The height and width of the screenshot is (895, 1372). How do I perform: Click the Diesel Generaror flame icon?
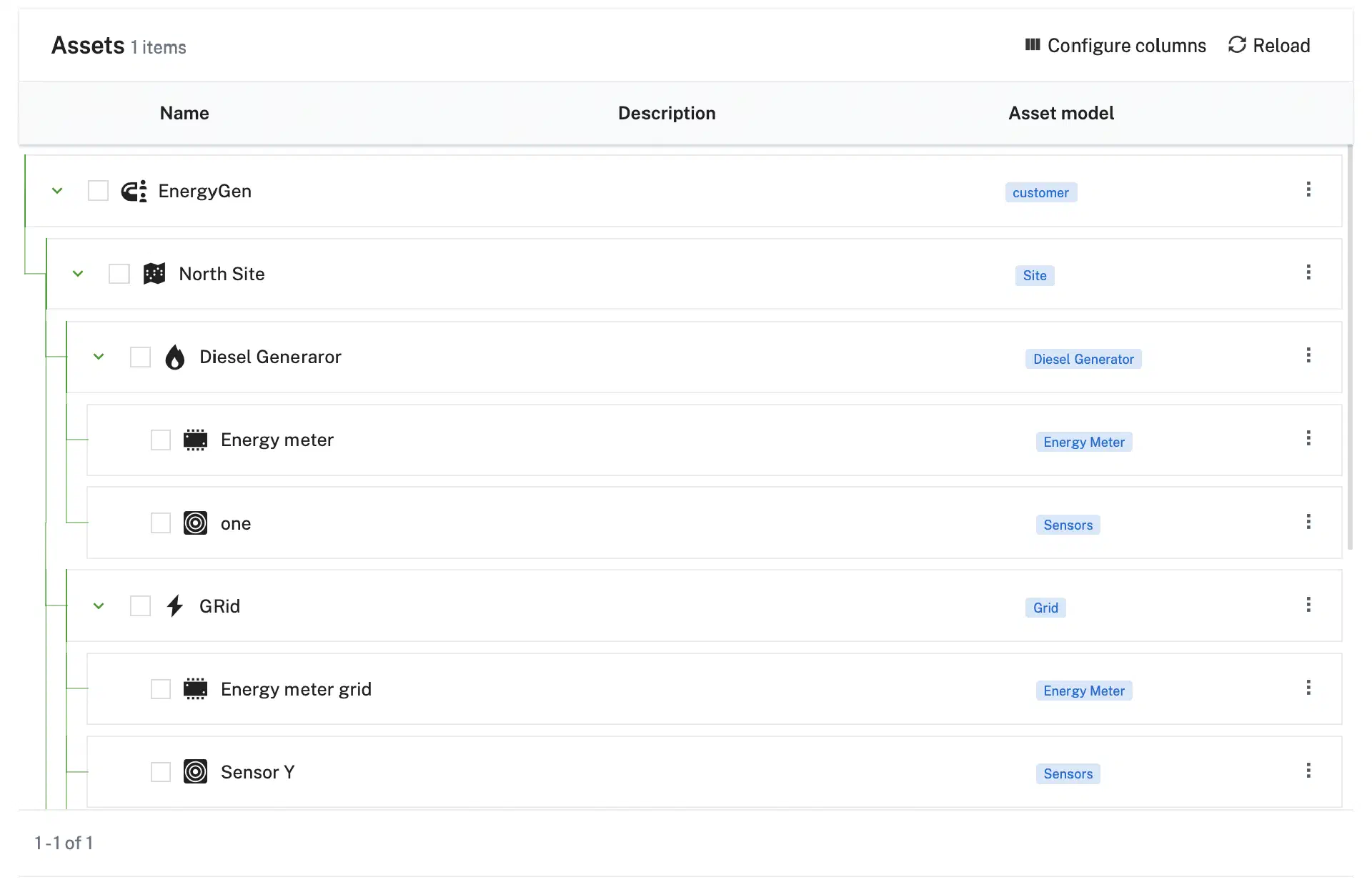[175, 357]
